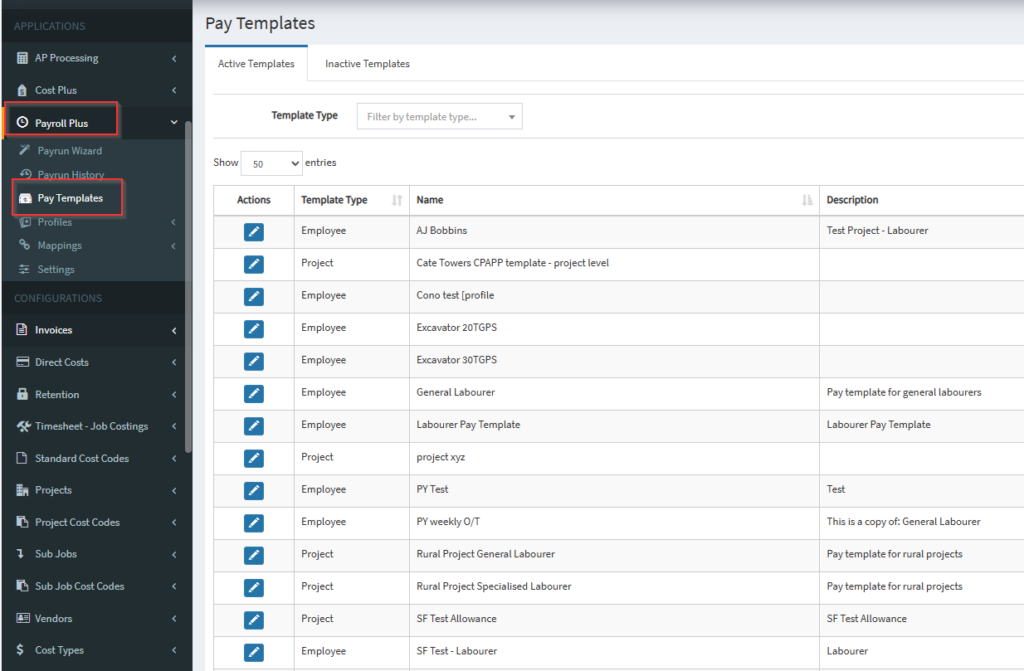The width and height of the screenshot is (1024, 671).
Task: Click edit pencil for SF Test Allowance
Action: click(254, 619)
